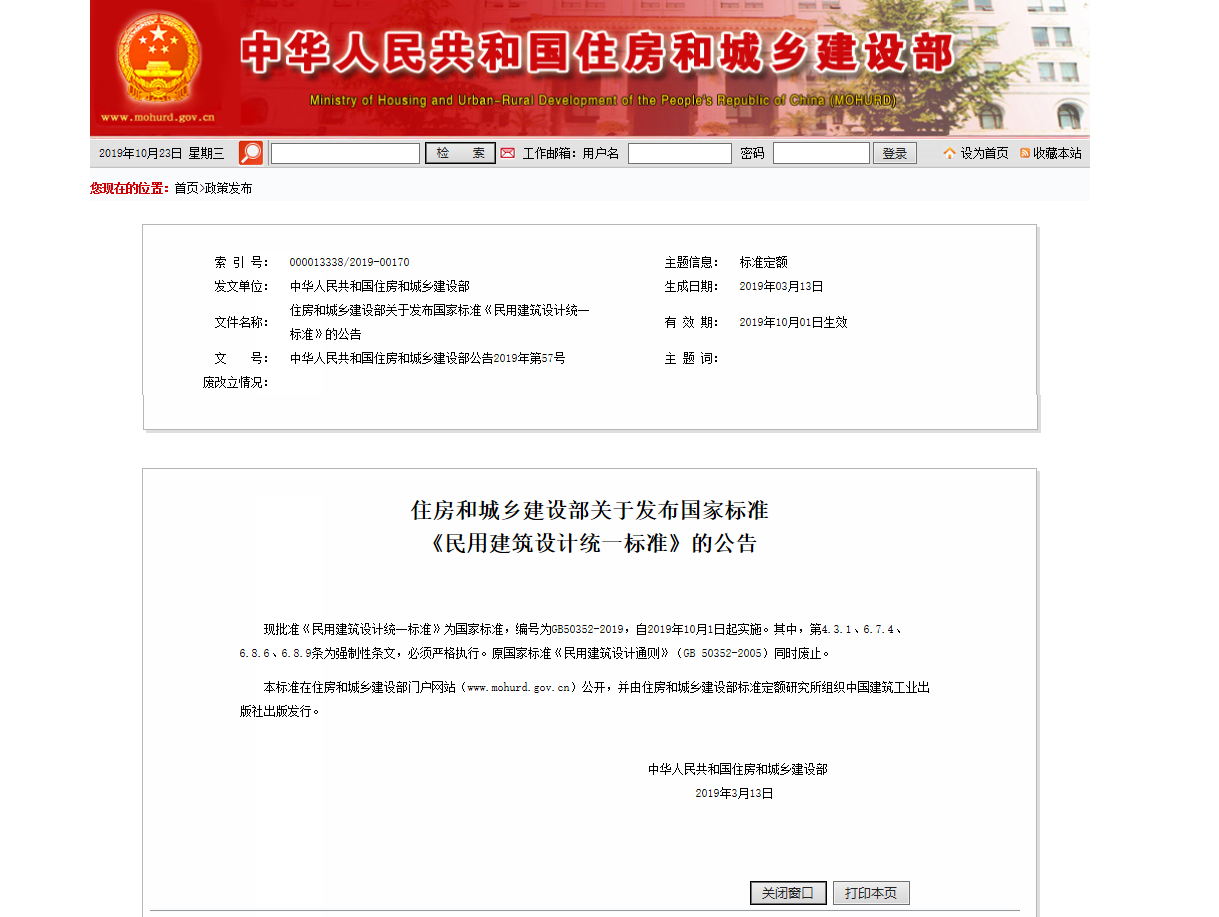Open 政策发布 in the breadcrumb
Screen dimensions: 1219x917
point(229,188)
